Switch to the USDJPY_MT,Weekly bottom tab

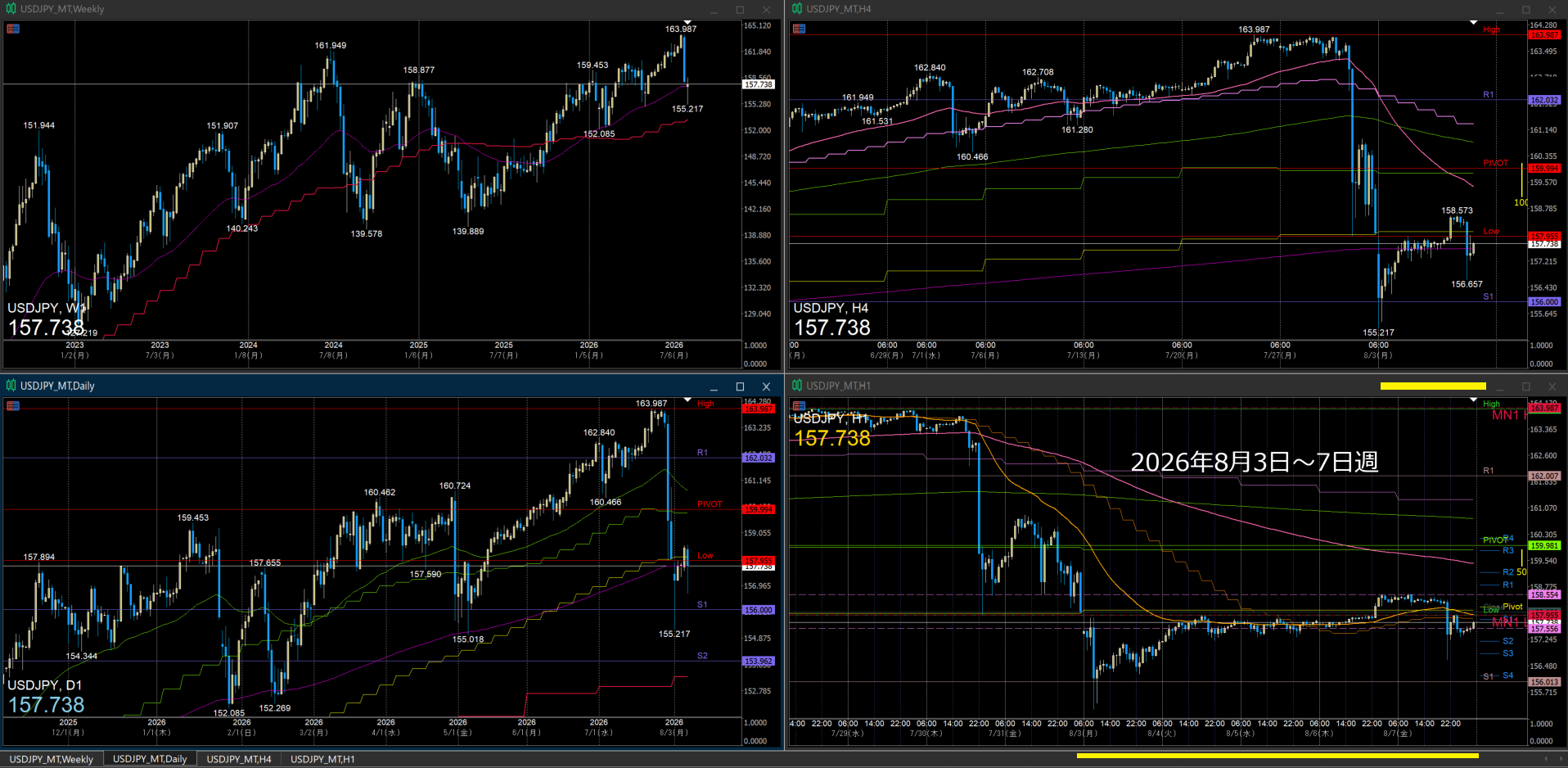point(52,759)
